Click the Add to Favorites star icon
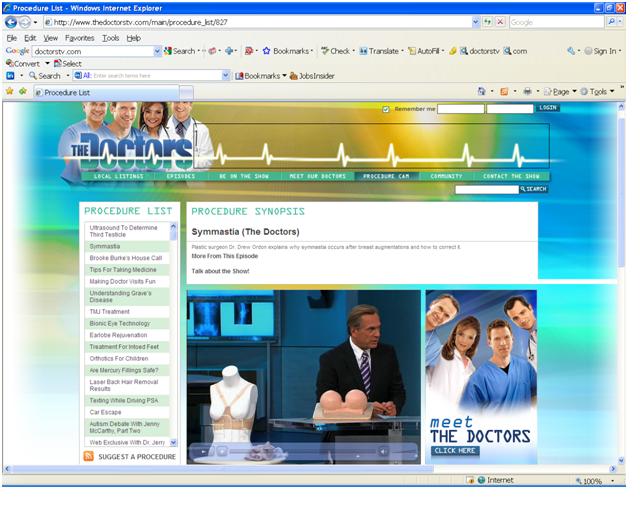Viewport: 640px width, 512px height. pos(23,91)
